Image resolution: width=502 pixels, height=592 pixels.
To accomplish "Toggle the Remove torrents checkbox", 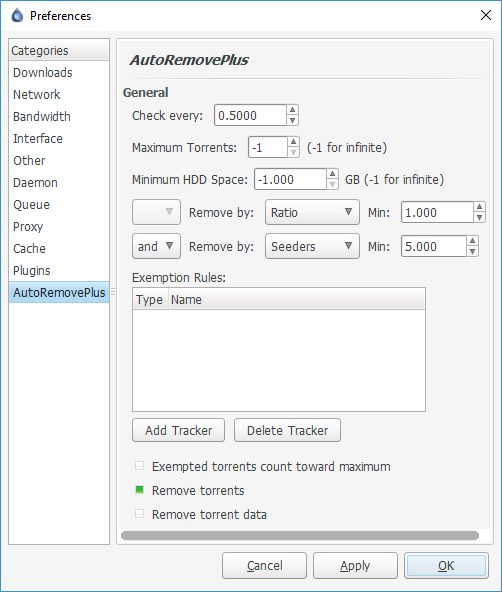I will (x=139, y=490).
